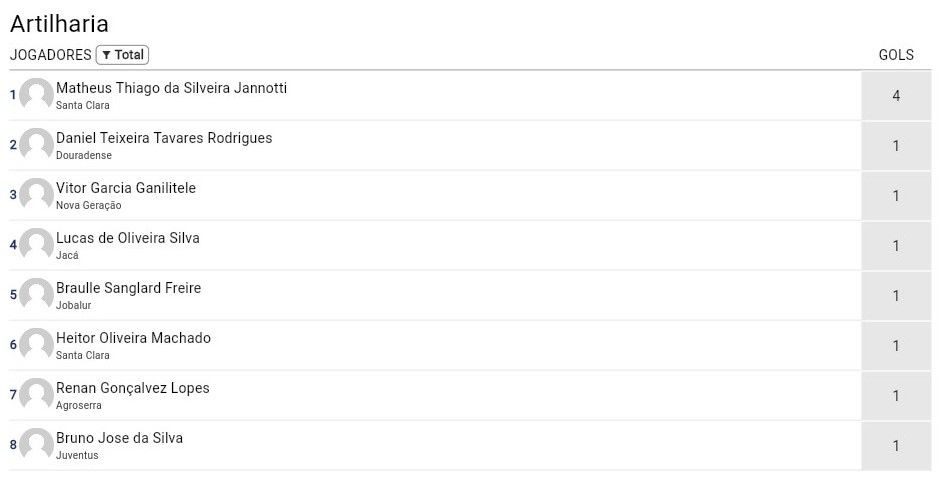Click Vitor Garcia Ganilitele's avatar icon
Screen dimensions: 938x484
tap(36, 195)
